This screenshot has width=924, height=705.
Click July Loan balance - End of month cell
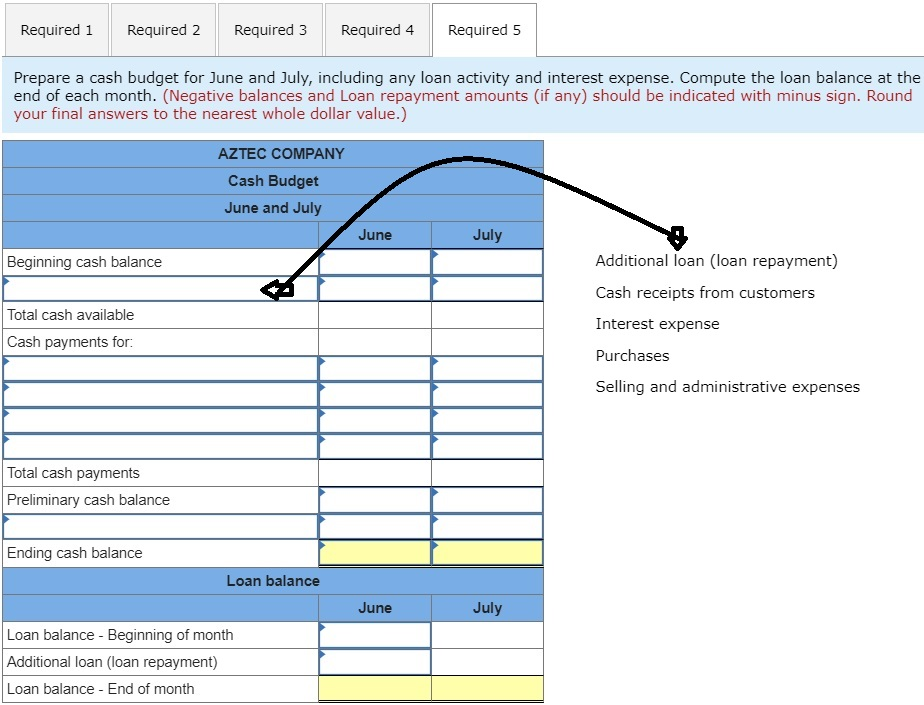tap(487, 688)
